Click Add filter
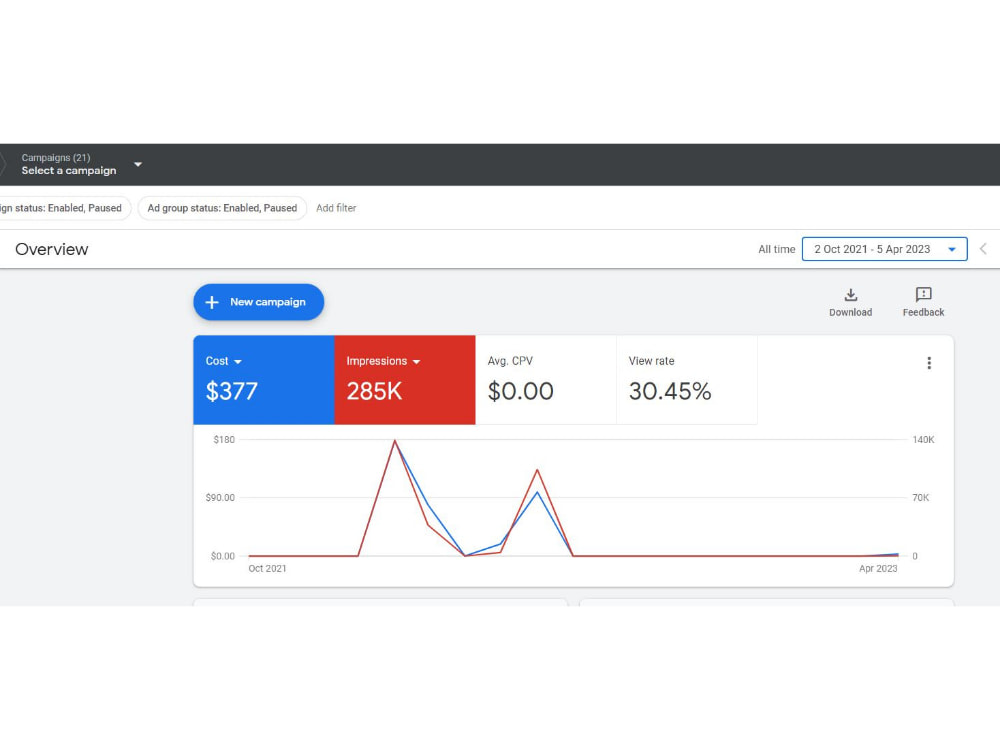 pos(336,208)
